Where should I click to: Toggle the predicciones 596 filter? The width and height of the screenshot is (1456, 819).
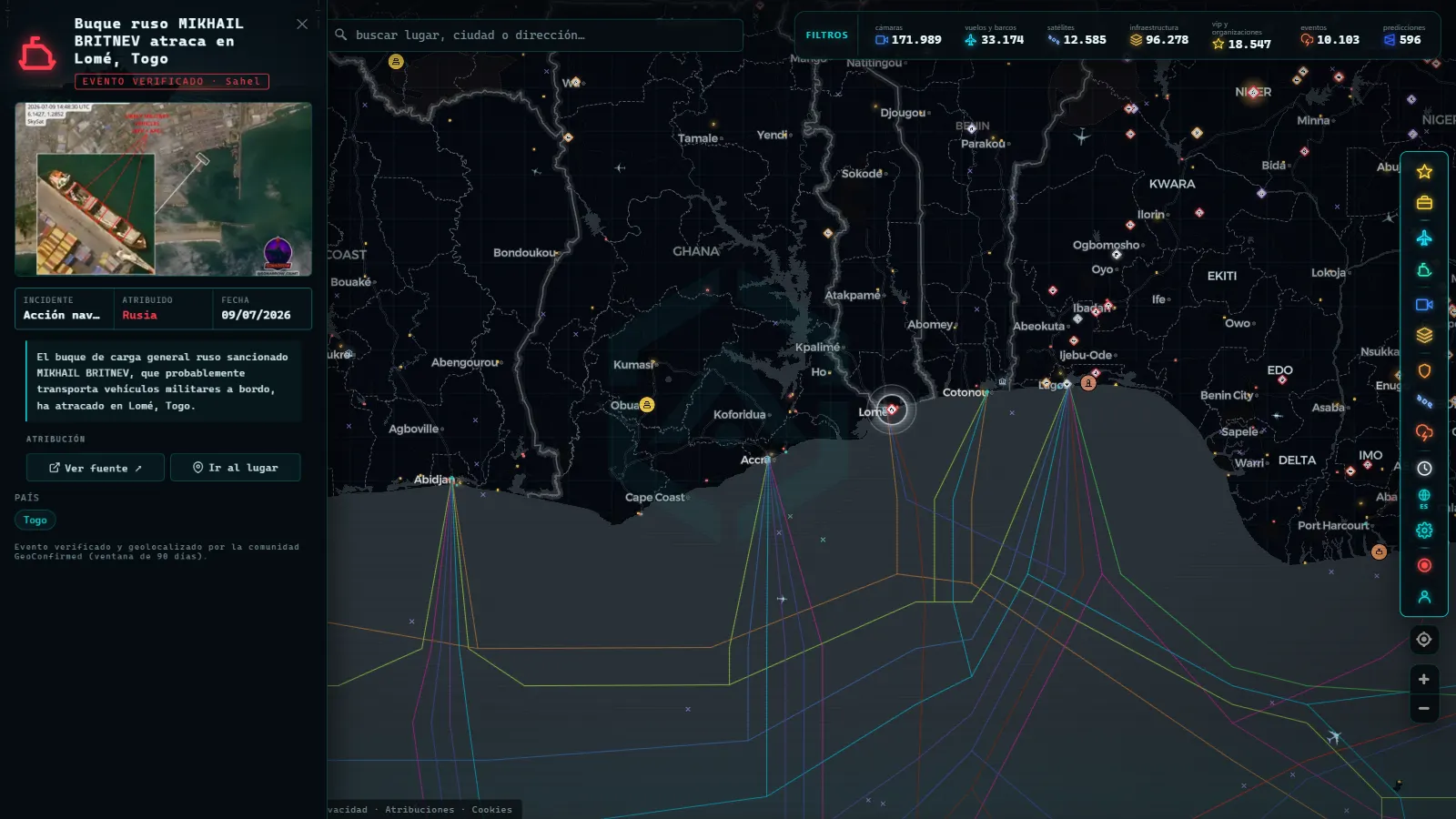[x=1404, y=35]
